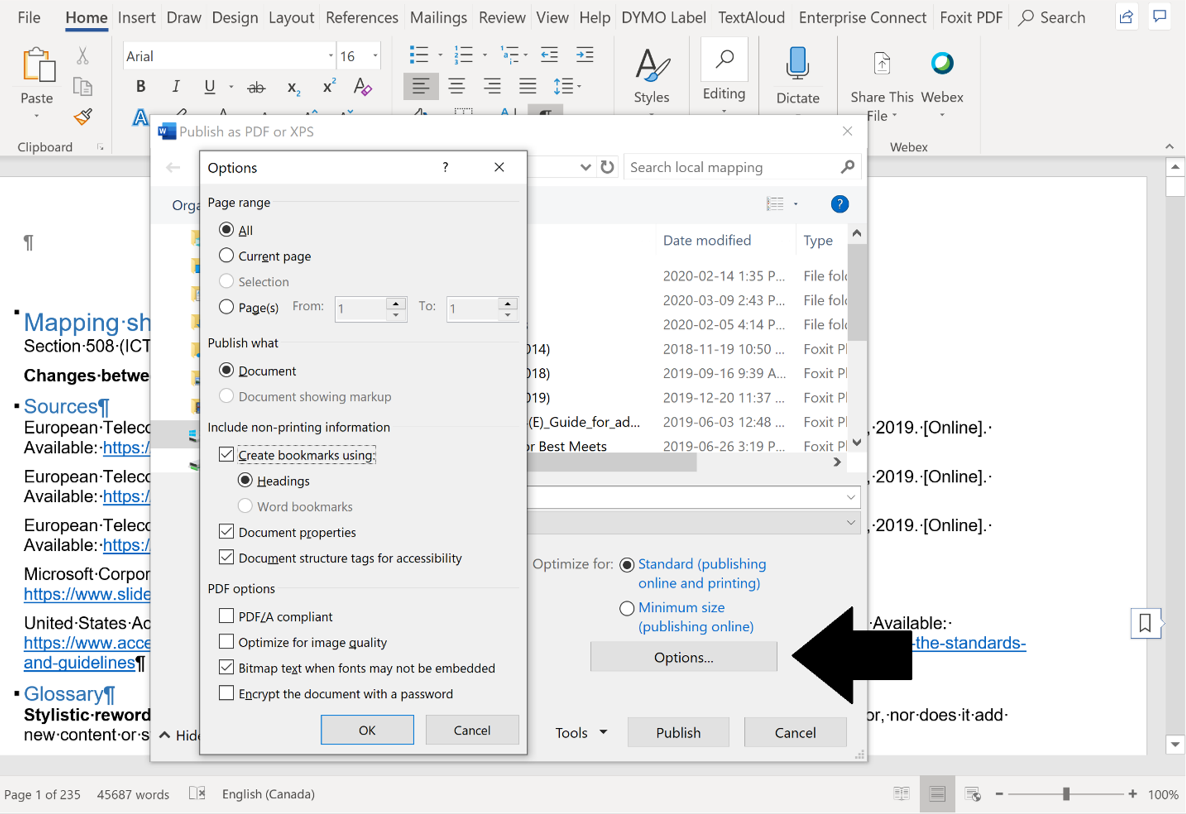Toggle subscript formatting

point(292,87)
